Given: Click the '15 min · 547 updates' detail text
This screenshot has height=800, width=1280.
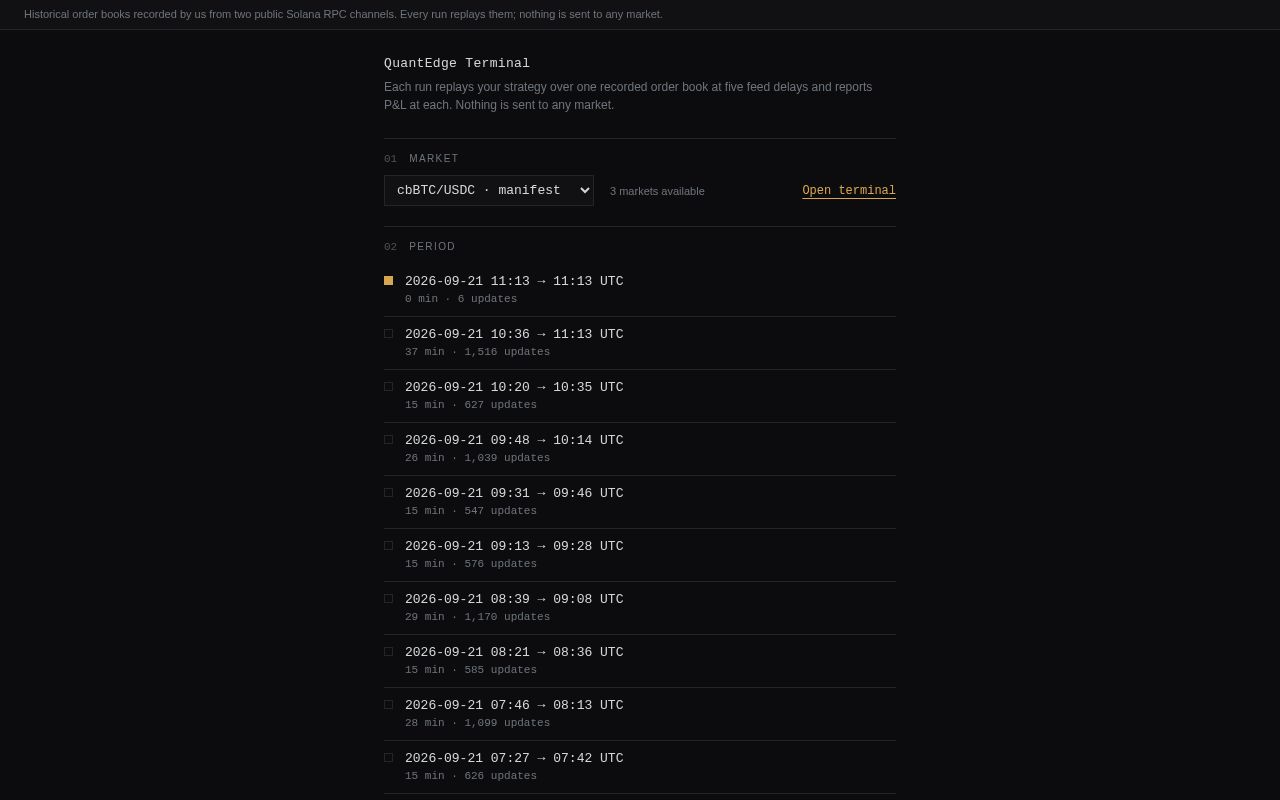Looking at the screenshot, I should pyautogui.click(x=471, y=511).
